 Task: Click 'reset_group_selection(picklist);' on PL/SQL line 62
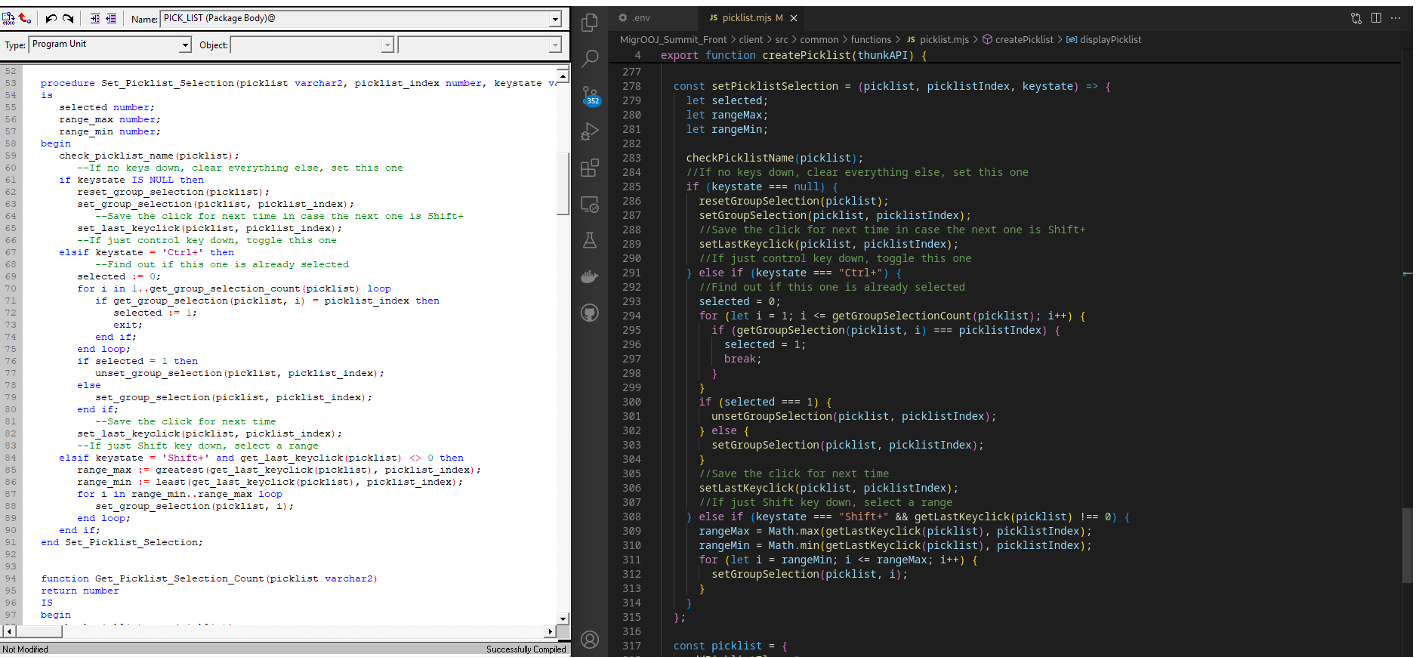174,191
